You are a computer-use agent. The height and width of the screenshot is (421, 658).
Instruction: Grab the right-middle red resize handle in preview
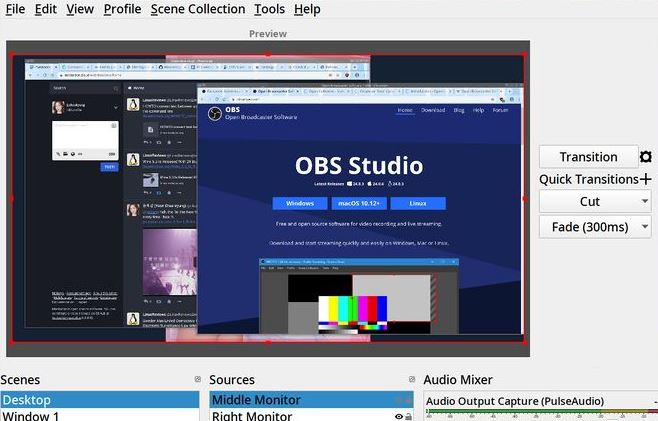(525, 198)
